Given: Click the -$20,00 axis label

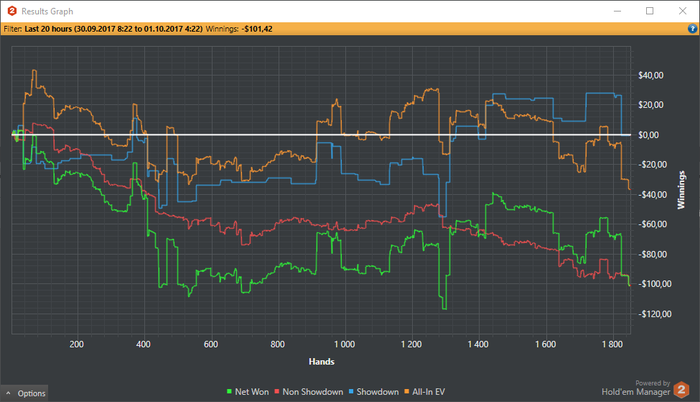Looking at the screenshot, I should coord(652,165).
